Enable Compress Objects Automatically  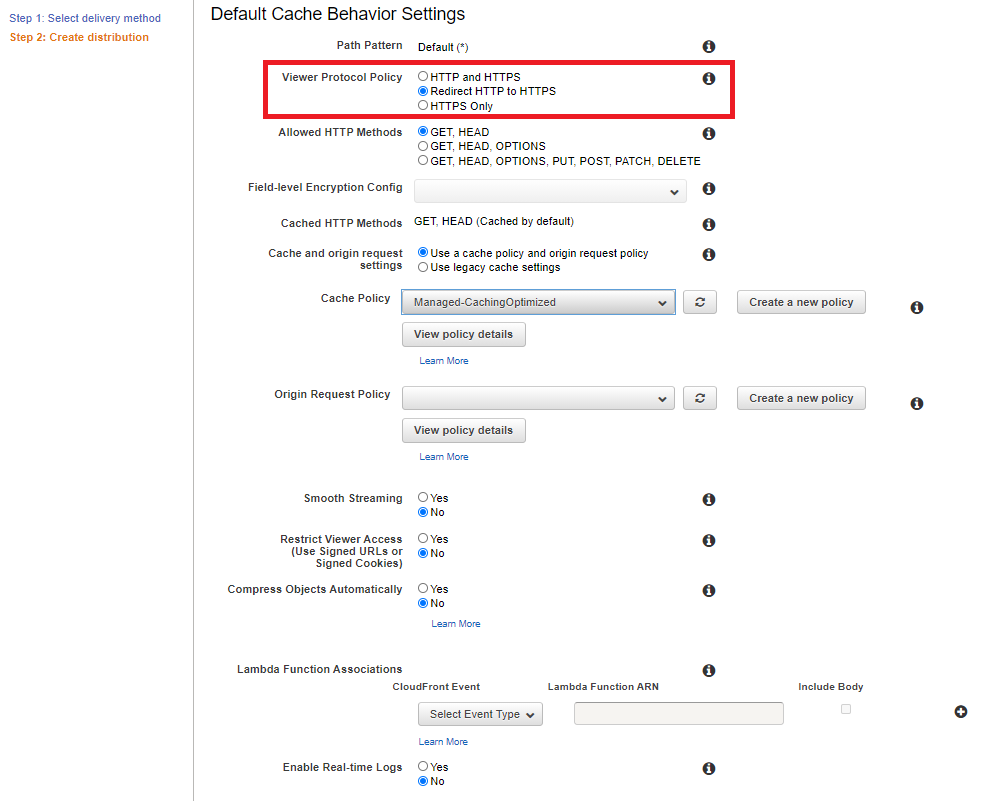pyautogui.click(x=422, y=589)
